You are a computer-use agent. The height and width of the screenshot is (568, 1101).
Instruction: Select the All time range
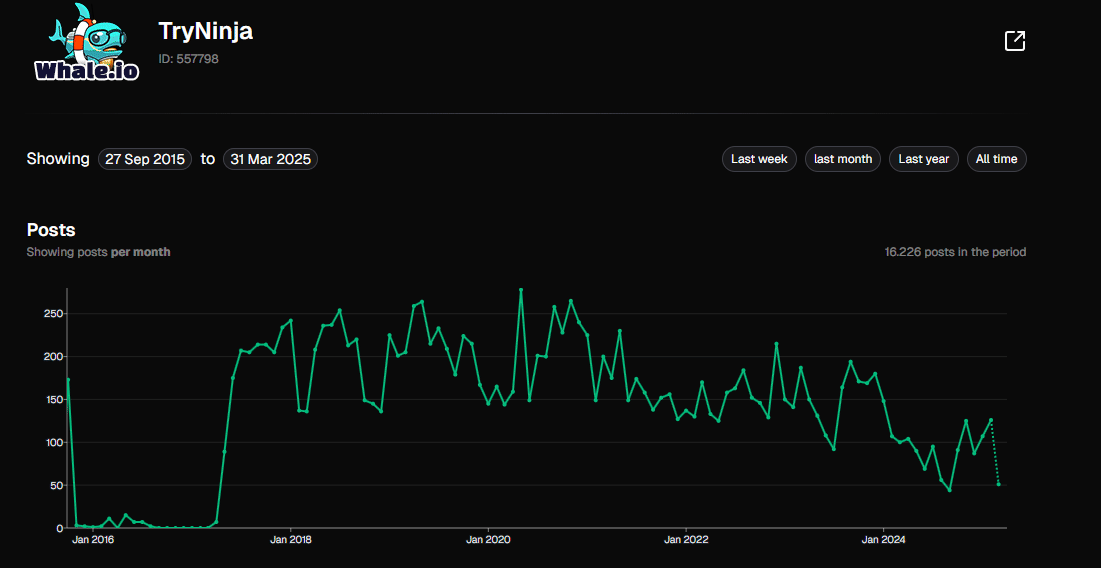point(996,159)
